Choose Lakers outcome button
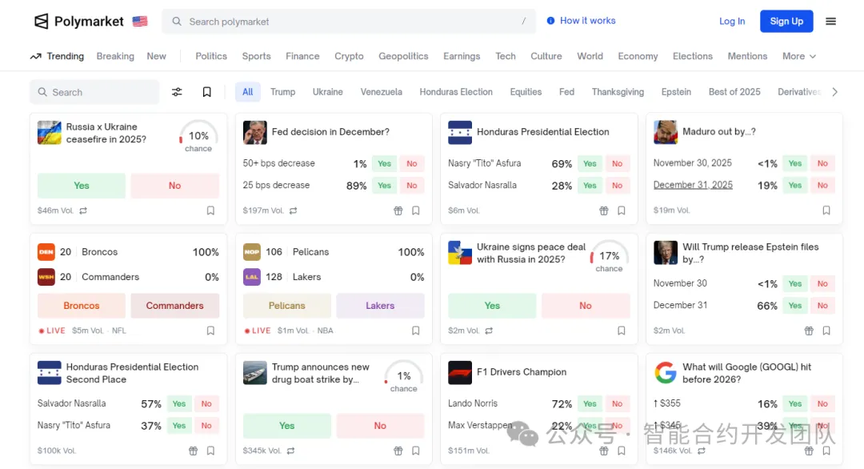The width and height of the screenshot is (864, 469). click(x=380, y=305)
